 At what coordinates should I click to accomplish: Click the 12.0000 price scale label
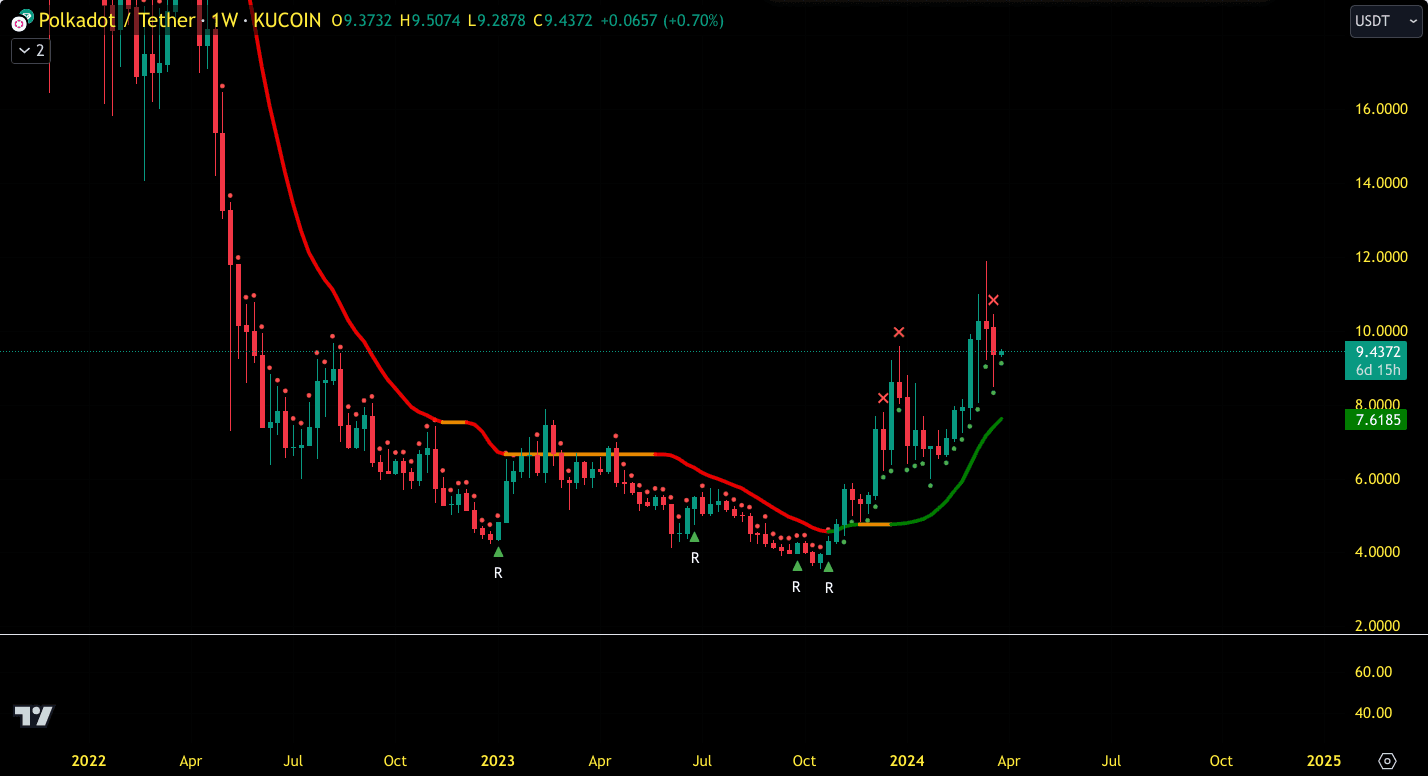pyautogui.click(x=1381, y=257)
